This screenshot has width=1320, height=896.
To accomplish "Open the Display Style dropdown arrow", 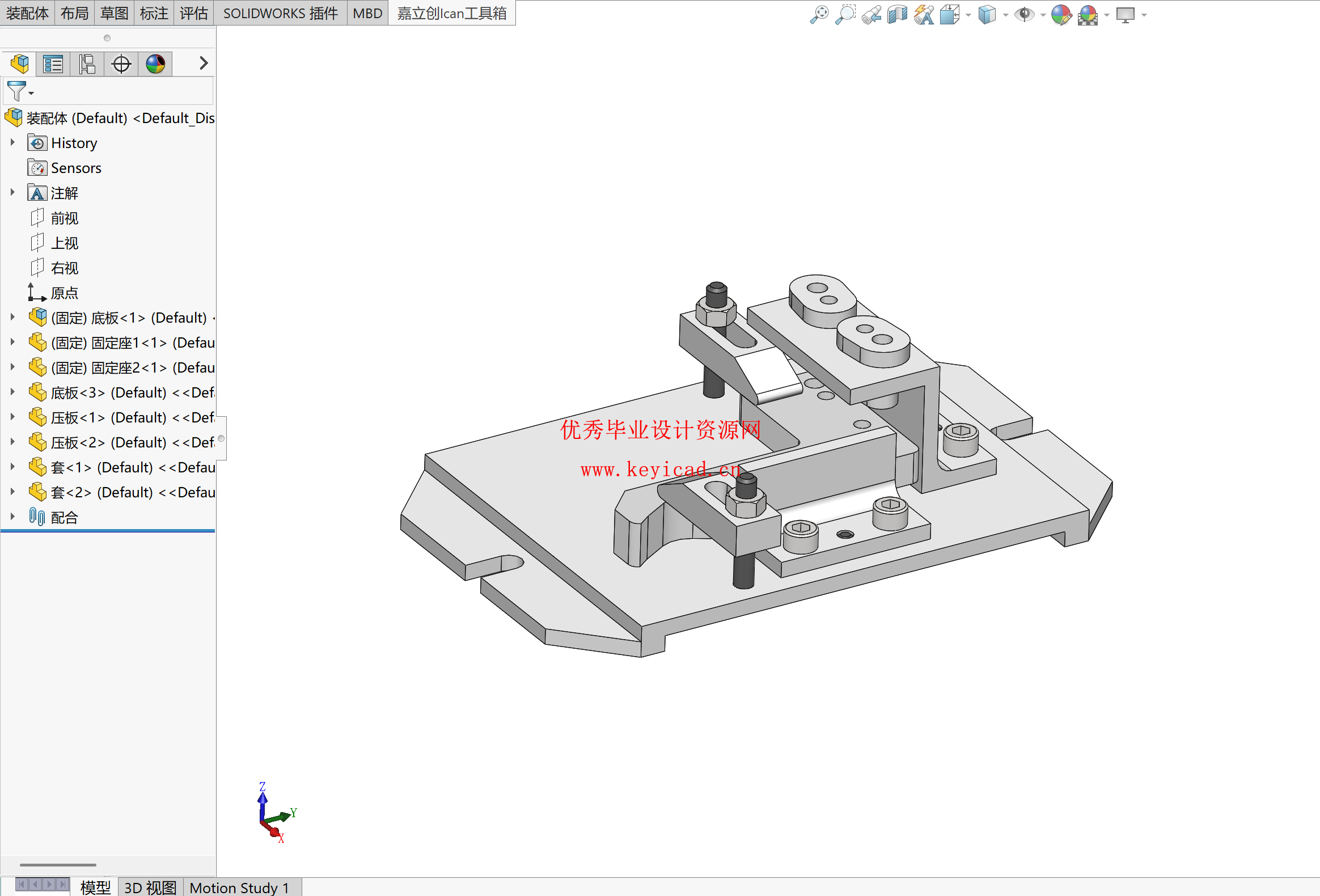I will tap(1006, 15).
